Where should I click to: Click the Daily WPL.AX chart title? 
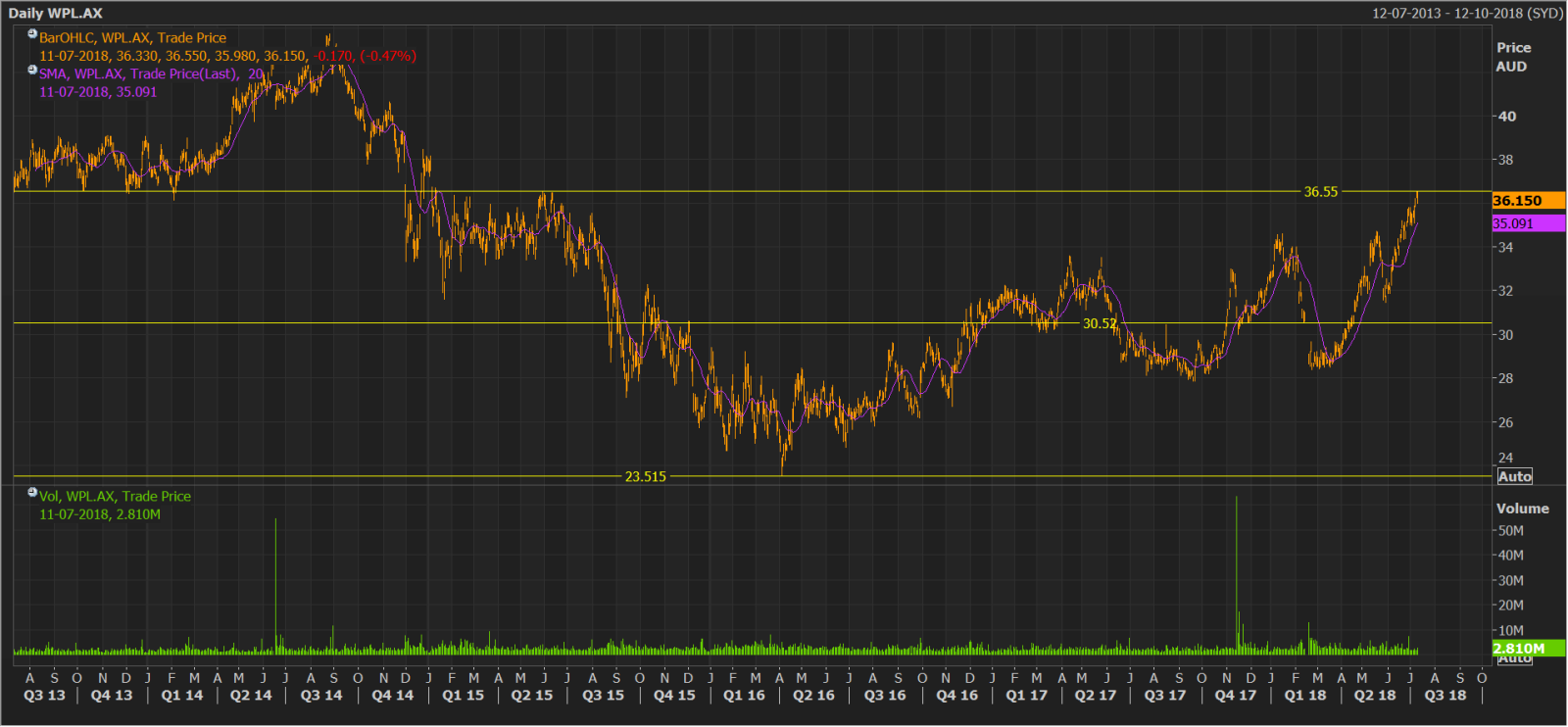[56, 13]
